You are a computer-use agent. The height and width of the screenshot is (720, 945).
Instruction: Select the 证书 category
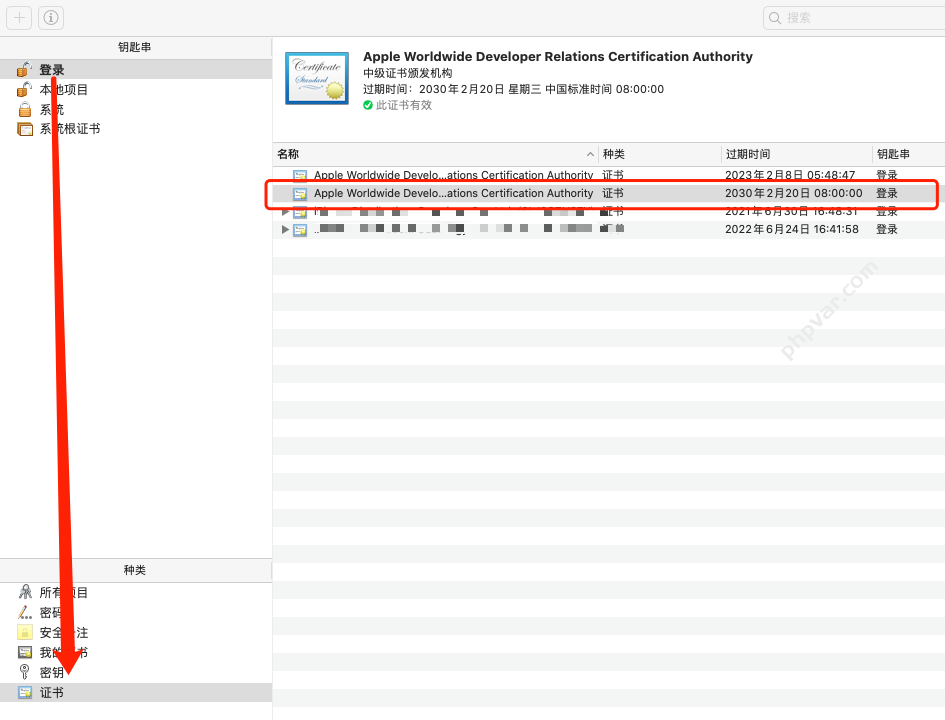coord(136,692)
